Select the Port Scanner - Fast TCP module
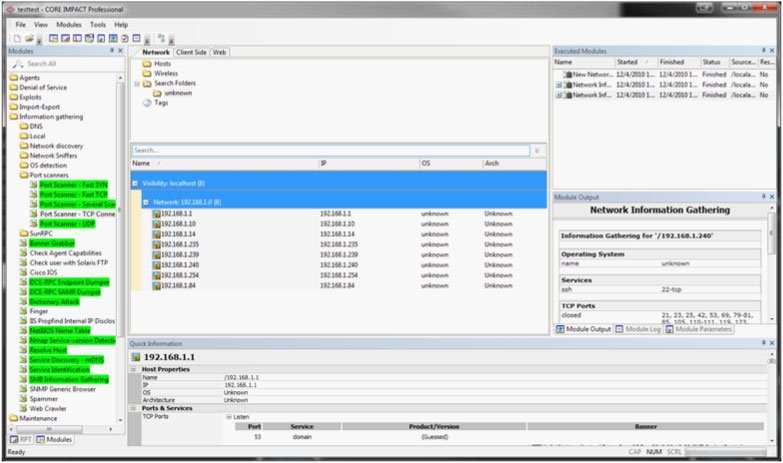783x463 pixels. pos(73,194)
